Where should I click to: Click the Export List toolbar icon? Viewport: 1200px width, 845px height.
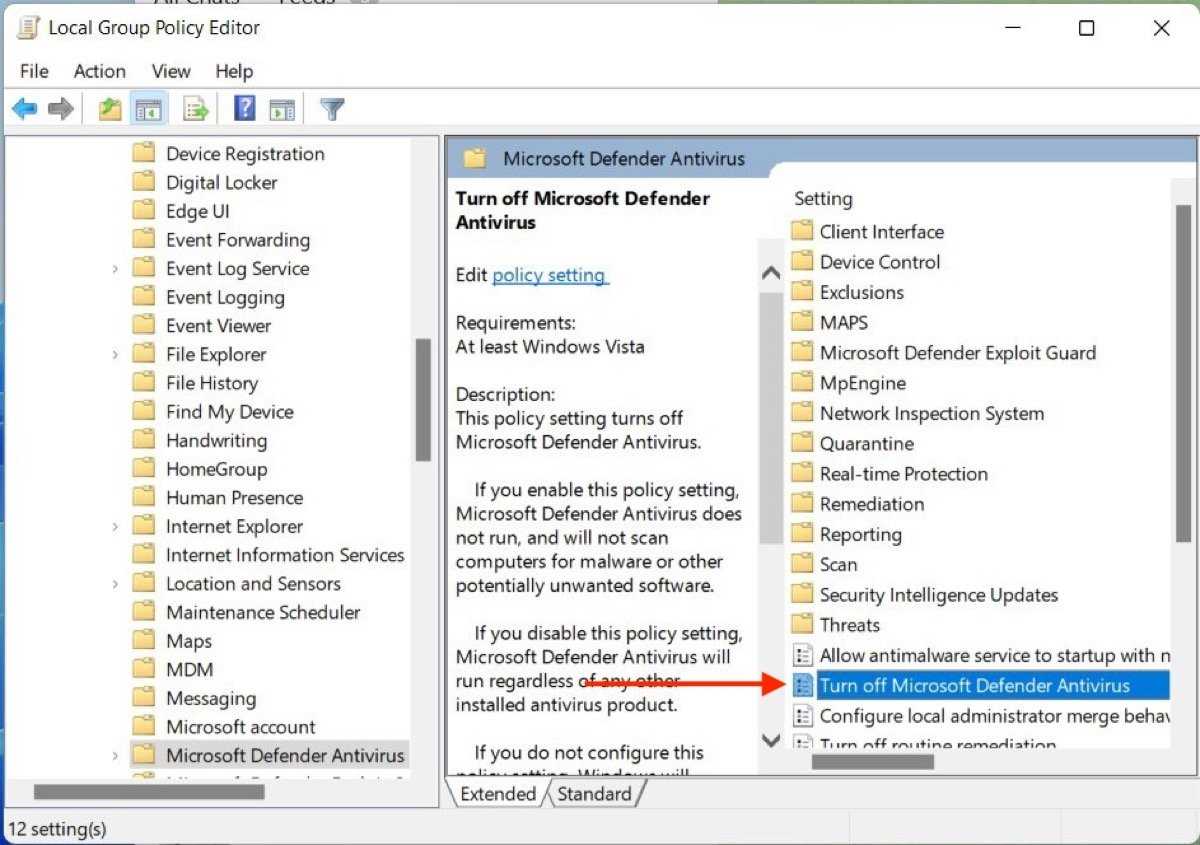196,109
